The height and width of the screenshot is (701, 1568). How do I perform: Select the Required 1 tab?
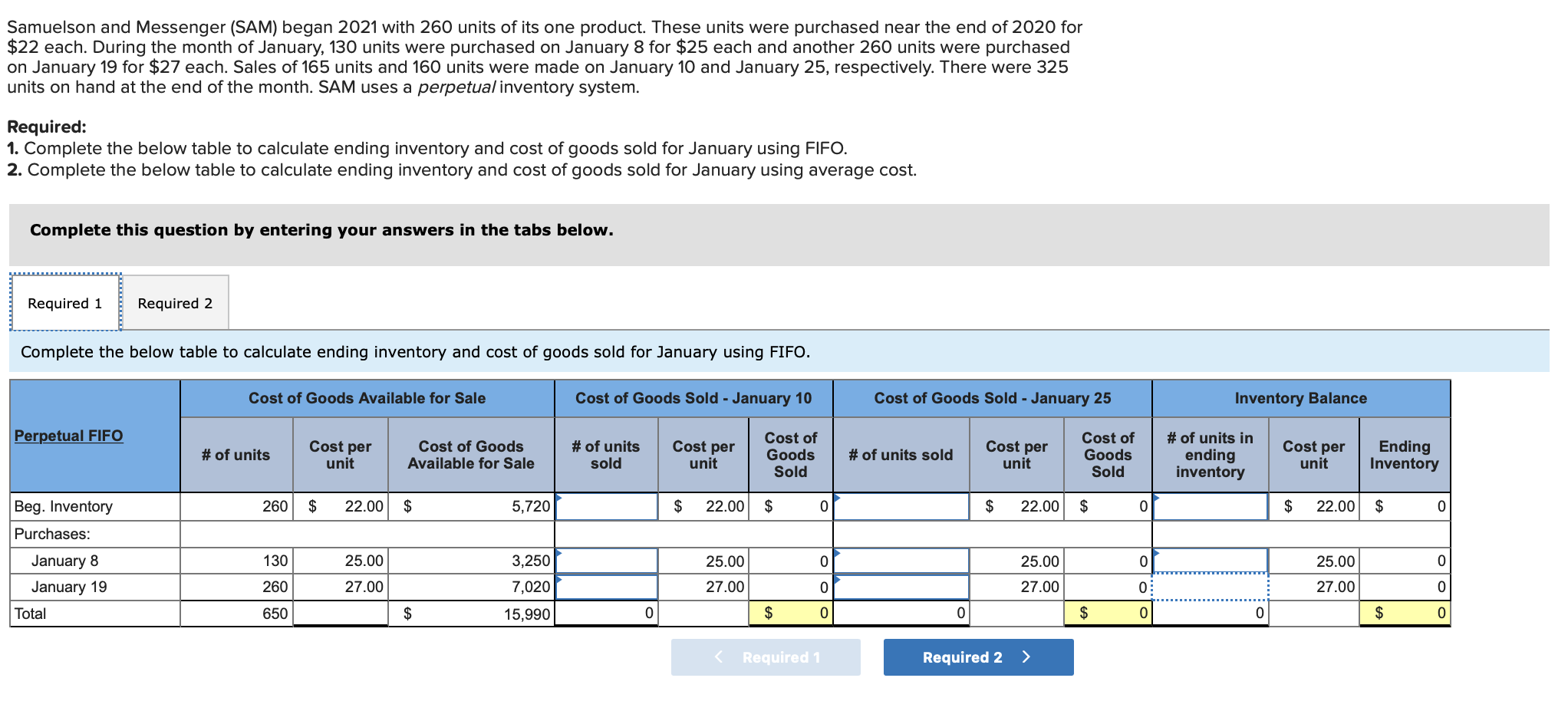64,302
